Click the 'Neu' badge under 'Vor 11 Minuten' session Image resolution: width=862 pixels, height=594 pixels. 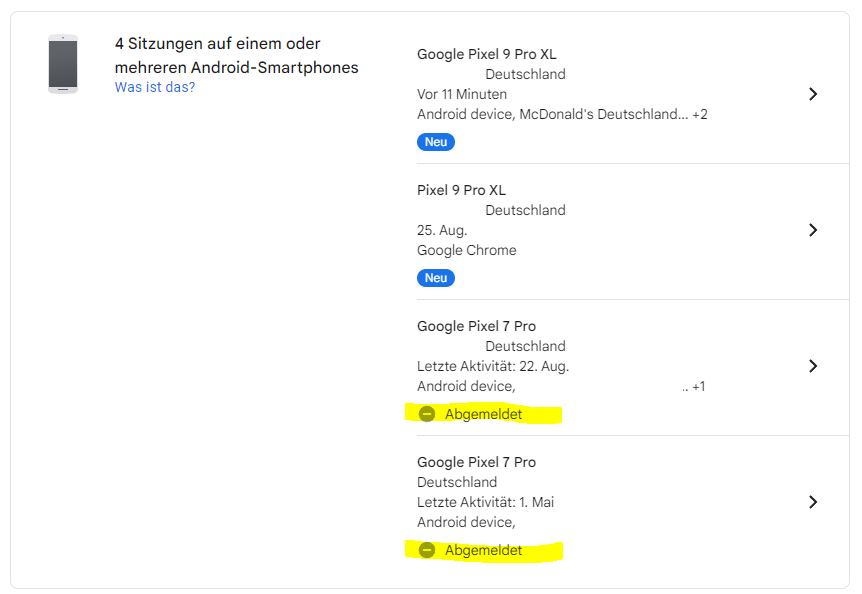pos(436,142)
